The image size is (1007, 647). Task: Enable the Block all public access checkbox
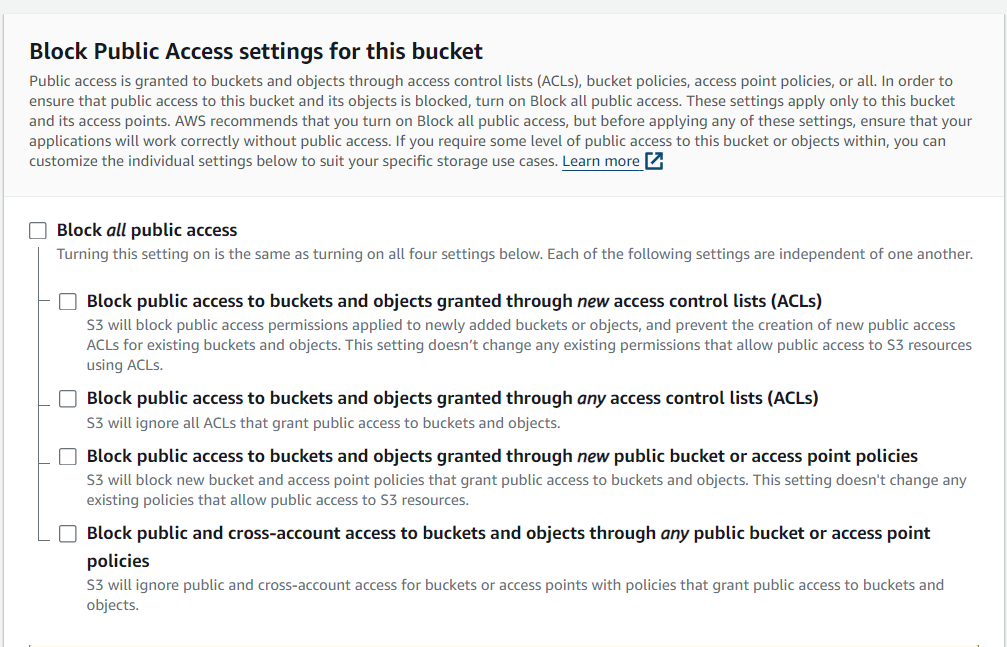pos(38,231)
